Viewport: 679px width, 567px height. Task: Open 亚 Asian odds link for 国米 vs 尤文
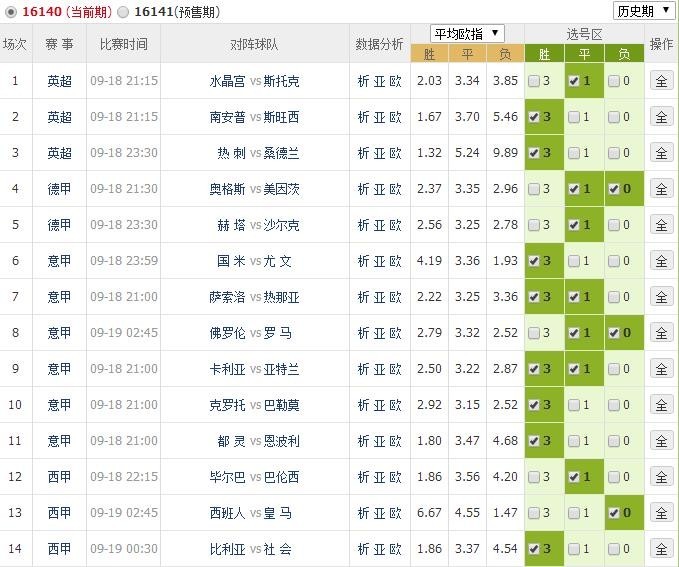(380, 261)
